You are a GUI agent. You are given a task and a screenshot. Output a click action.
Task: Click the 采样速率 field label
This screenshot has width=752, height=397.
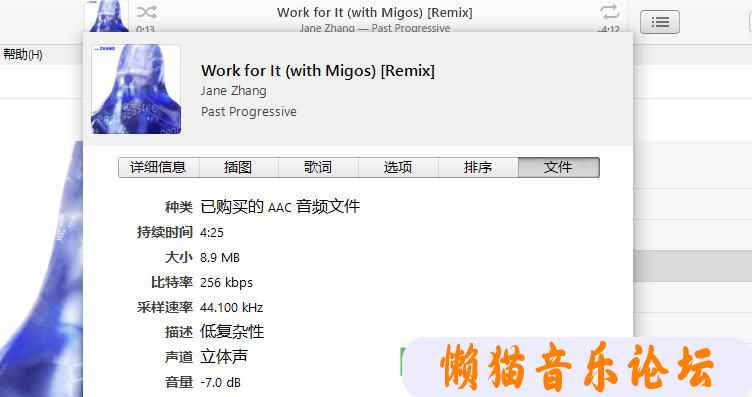pos(164,307)
